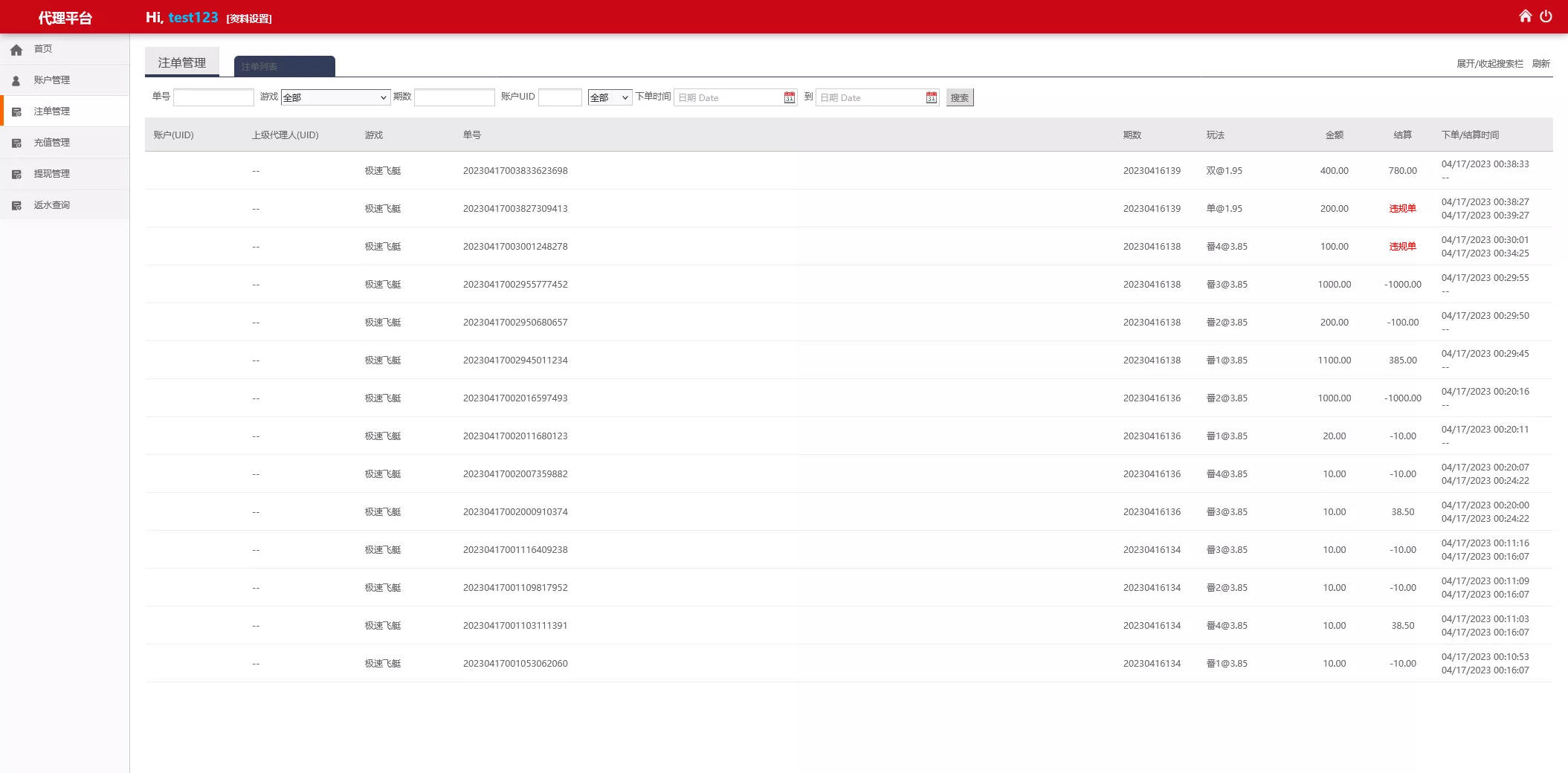Open the end date calendar picker icon
Screen dimensions: 1568x773
931,97
